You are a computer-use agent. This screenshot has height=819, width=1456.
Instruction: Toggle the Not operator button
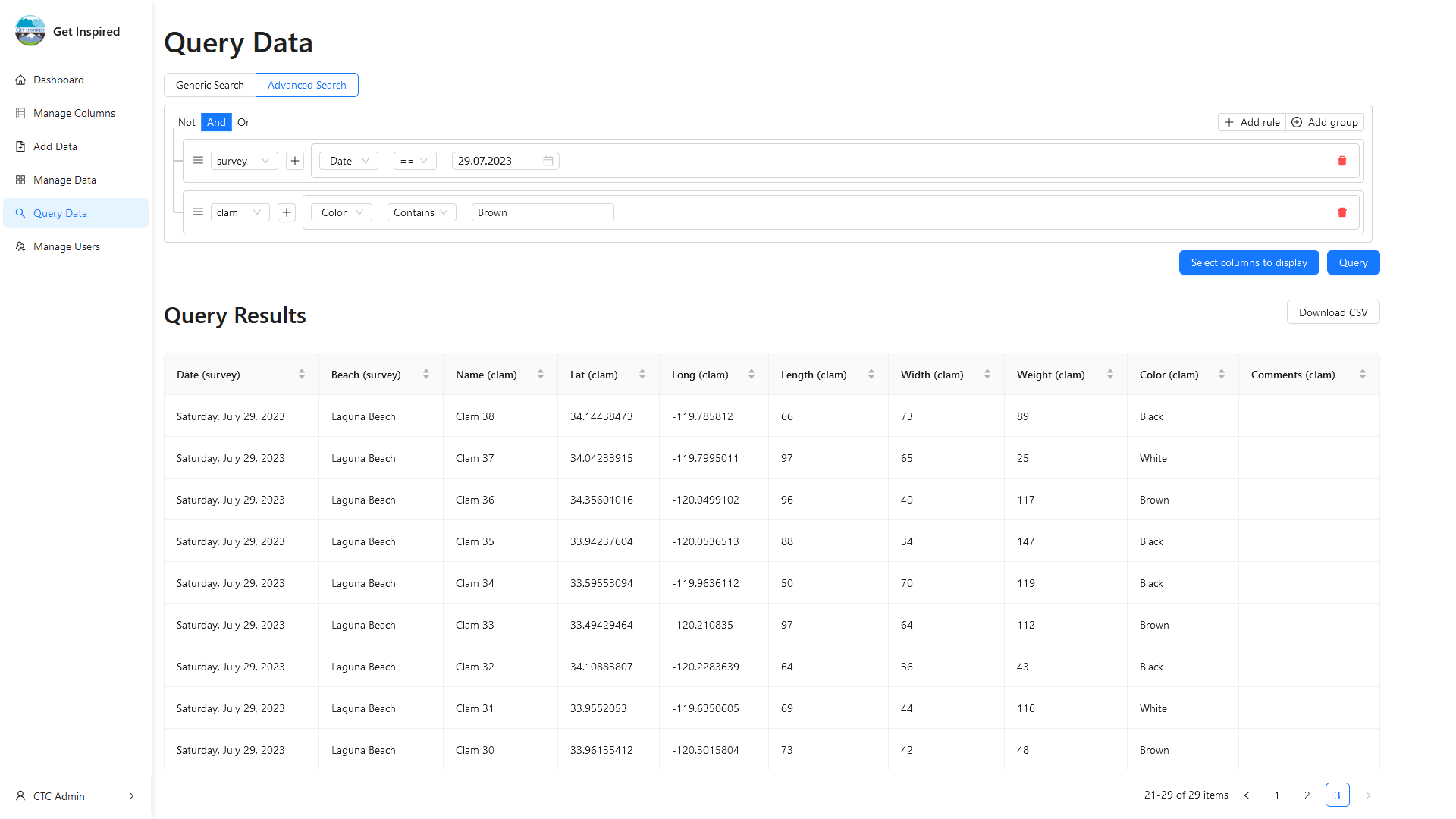tap(187, 122)
